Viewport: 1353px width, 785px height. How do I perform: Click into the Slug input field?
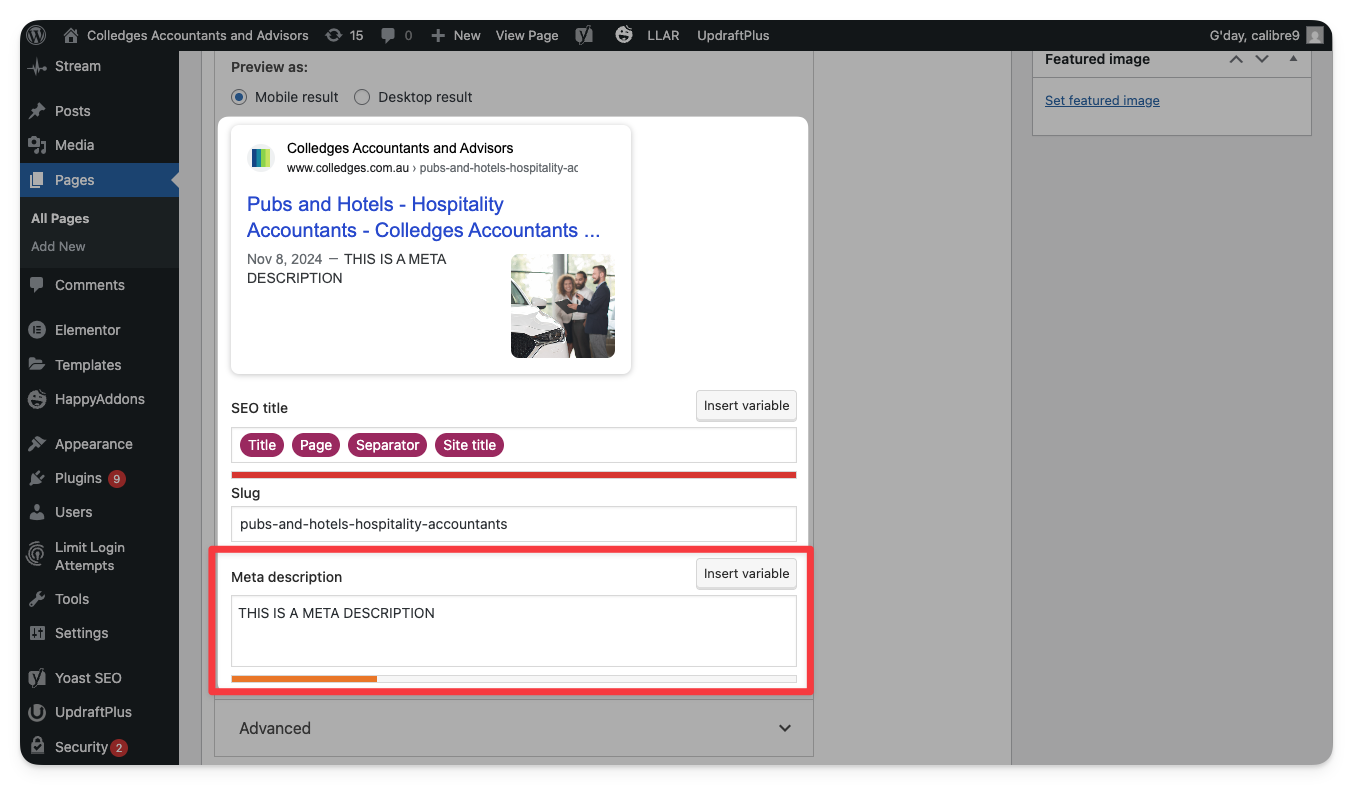[x=513, y=524]
